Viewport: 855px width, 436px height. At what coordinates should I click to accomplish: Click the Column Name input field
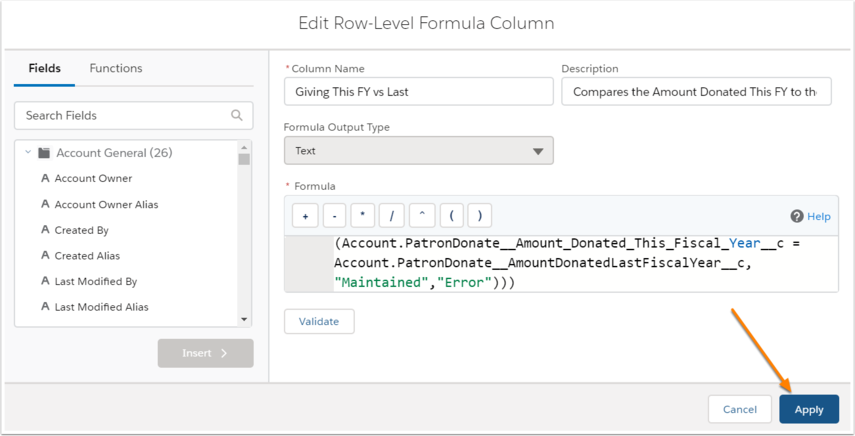click(419, 92)
